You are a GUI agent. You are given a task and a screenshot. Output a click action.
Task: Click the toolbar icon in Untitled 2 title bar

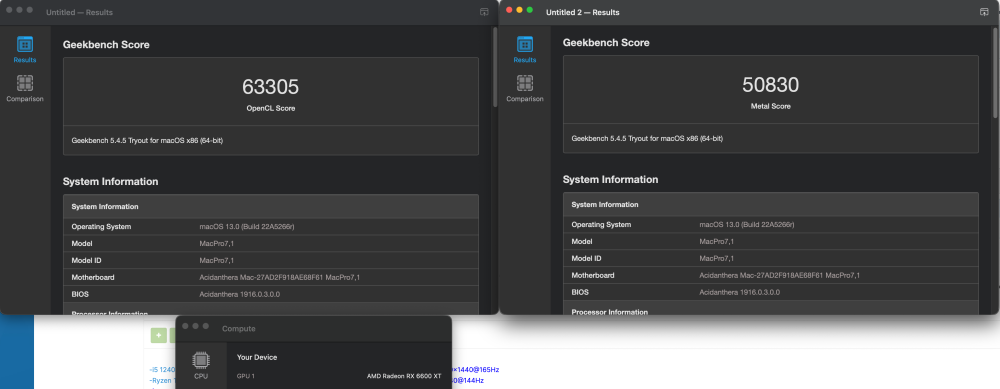click(983, 12)
